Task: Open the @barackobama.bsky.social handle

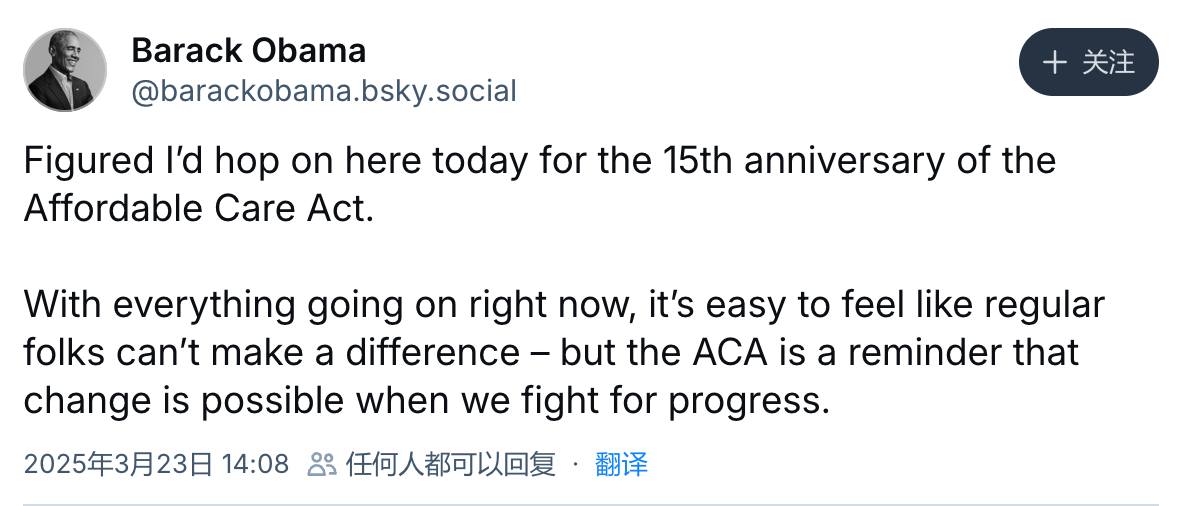Action: (x=324, y=91)
